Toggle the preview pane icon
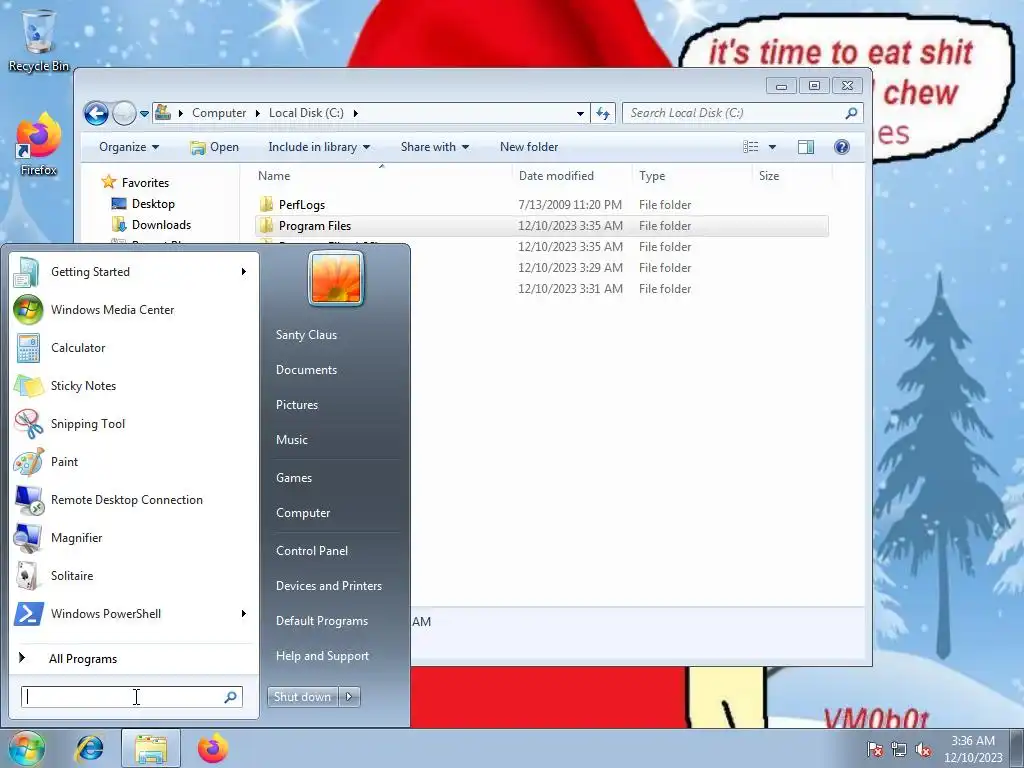The image size is (1024, 768). tap(806, 147)
